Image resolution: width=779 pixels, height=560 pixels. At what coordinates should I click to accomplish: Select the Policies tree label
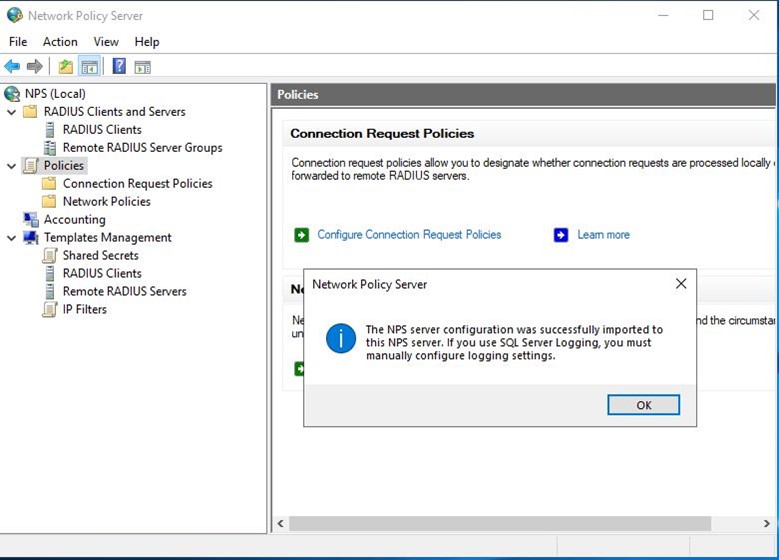click(x=64, y=165)
